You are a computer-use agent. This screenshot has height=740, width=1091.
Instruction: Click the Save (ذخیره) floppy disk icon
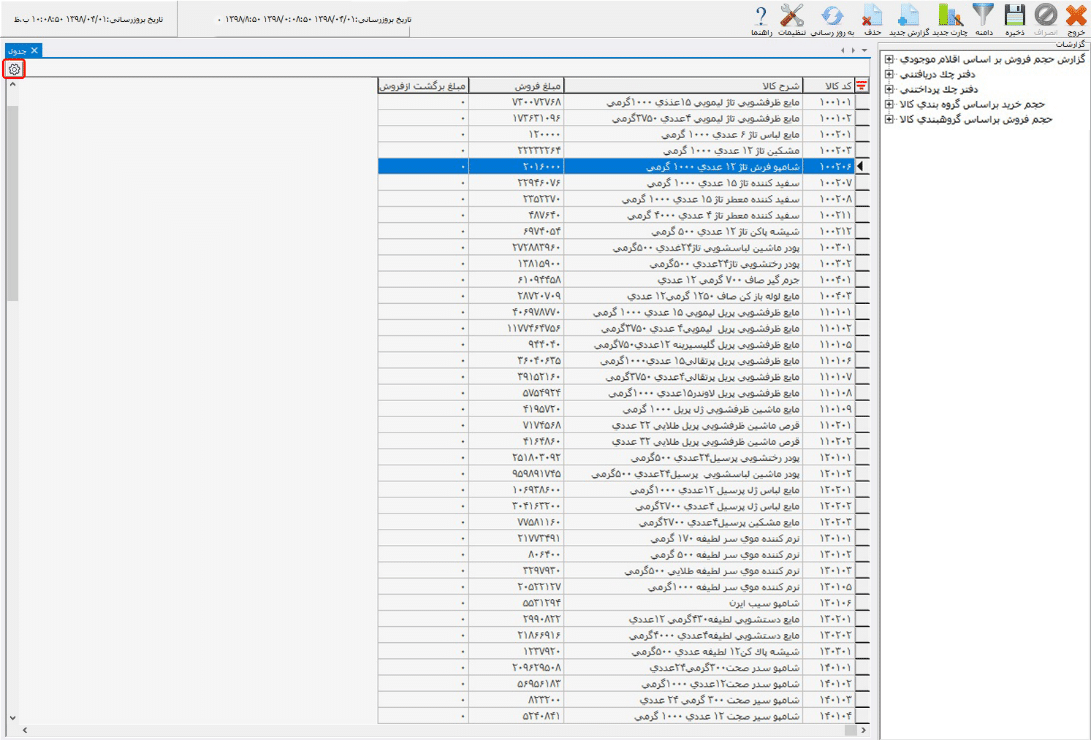(1015, 17)
